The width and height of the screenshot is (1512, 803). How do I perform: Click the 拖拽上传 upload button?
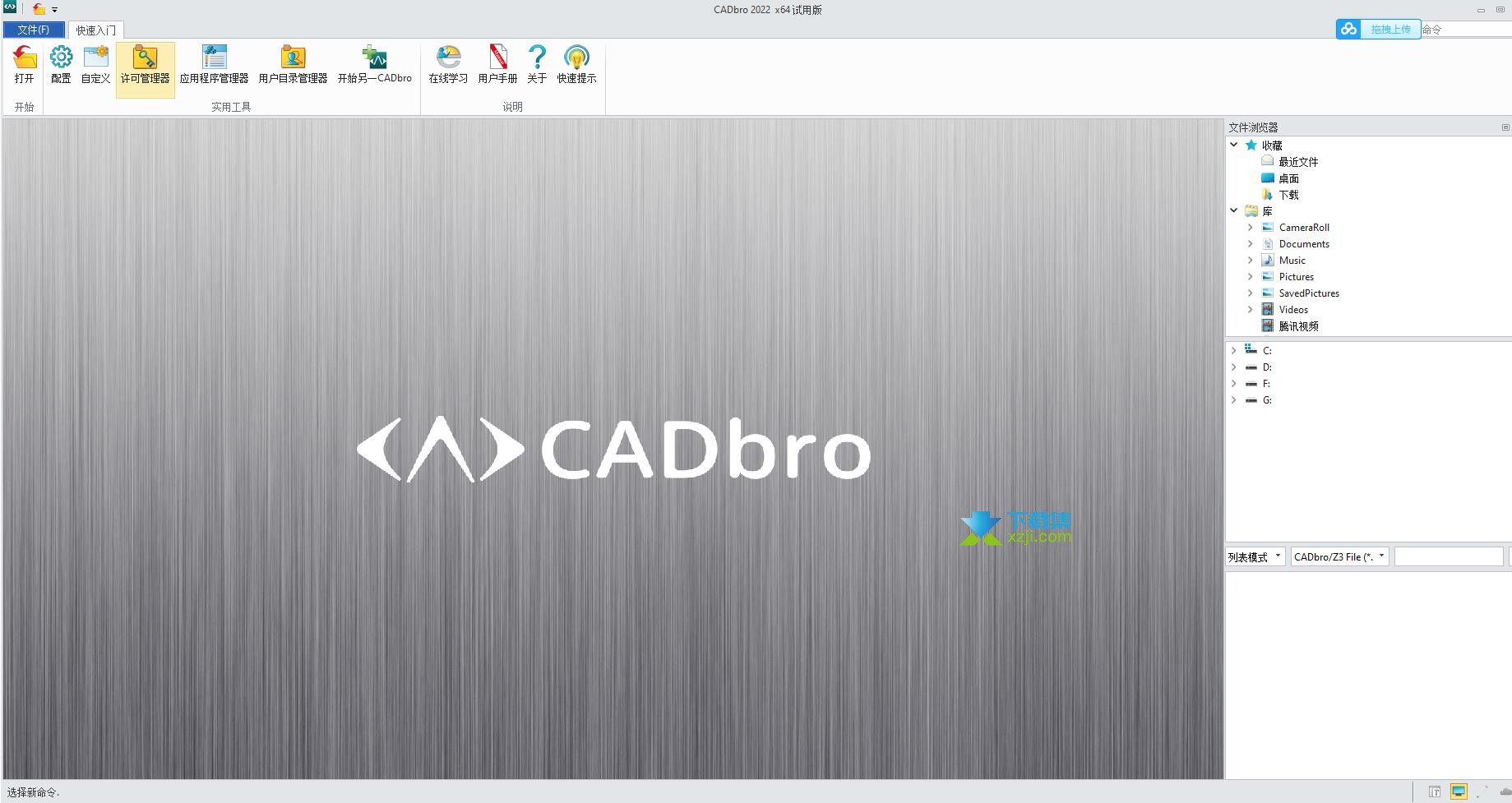1391,29
